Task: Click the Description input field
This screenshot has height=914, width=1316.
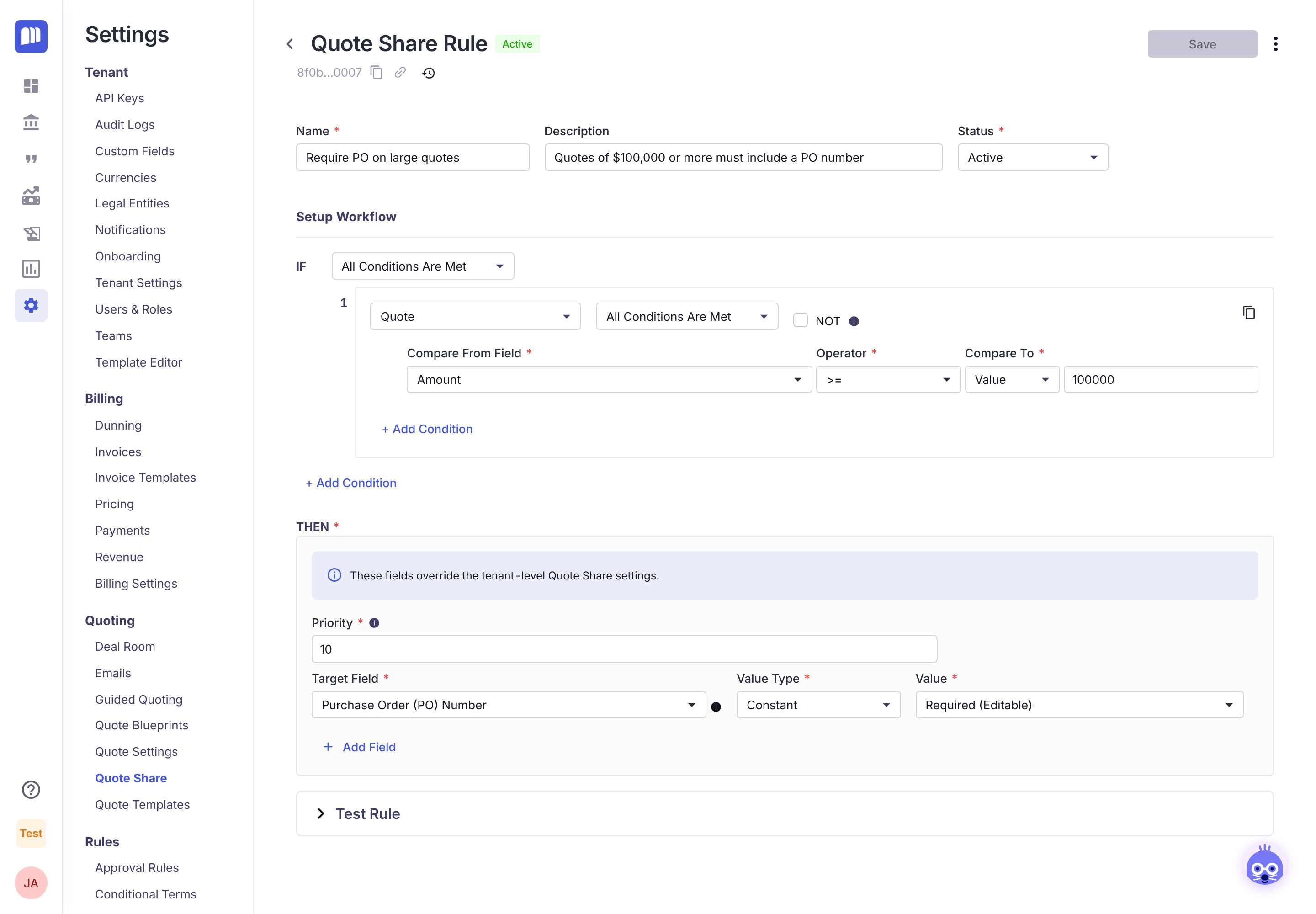Action: 743,158
